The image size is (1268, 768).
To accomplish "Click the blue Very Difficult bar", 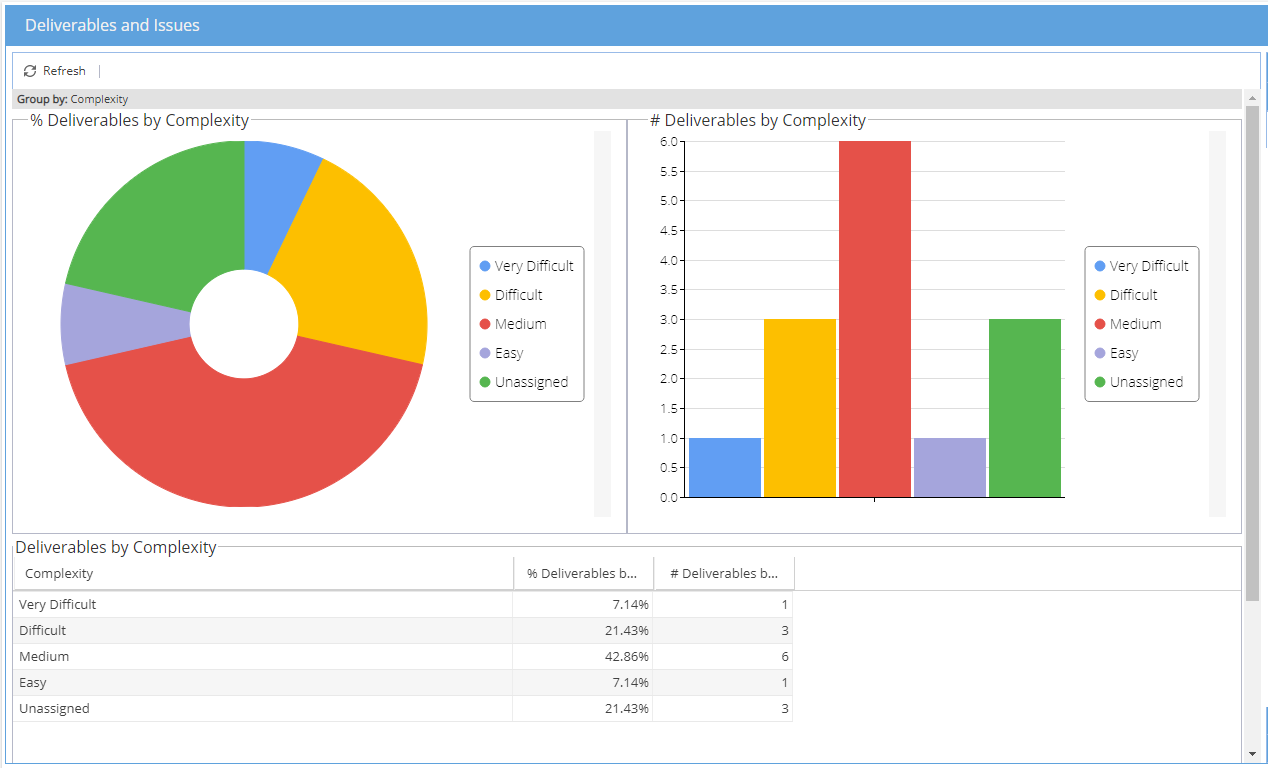I will 725,467.
